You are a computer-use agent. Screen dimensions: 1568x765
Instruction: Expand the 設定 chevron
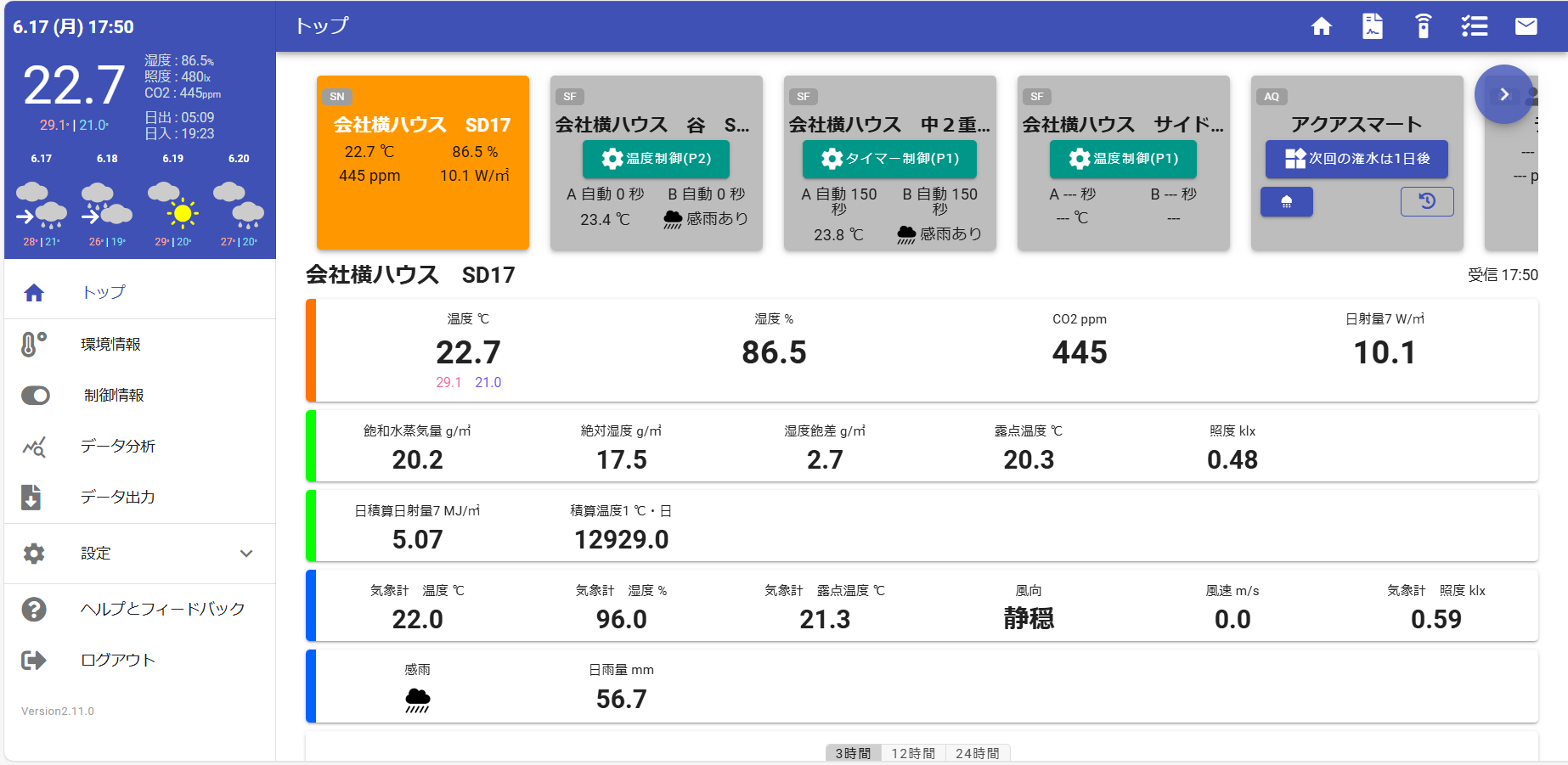click(x=246, y=554)
